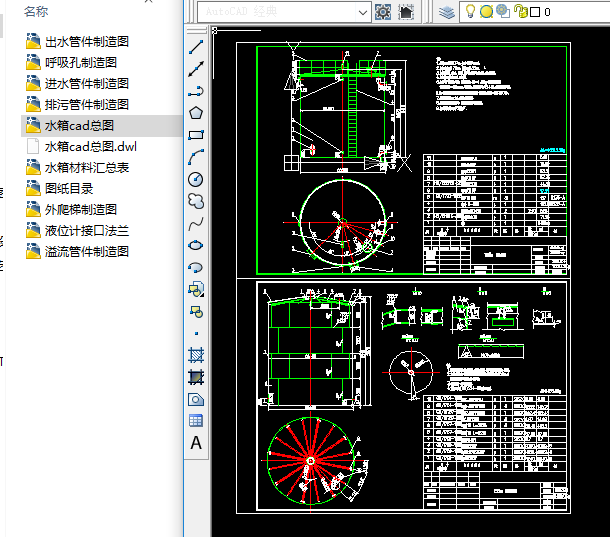Open Layer Properties Manager
This screenshot has width=610, height=537.
[x=447, y=12]
